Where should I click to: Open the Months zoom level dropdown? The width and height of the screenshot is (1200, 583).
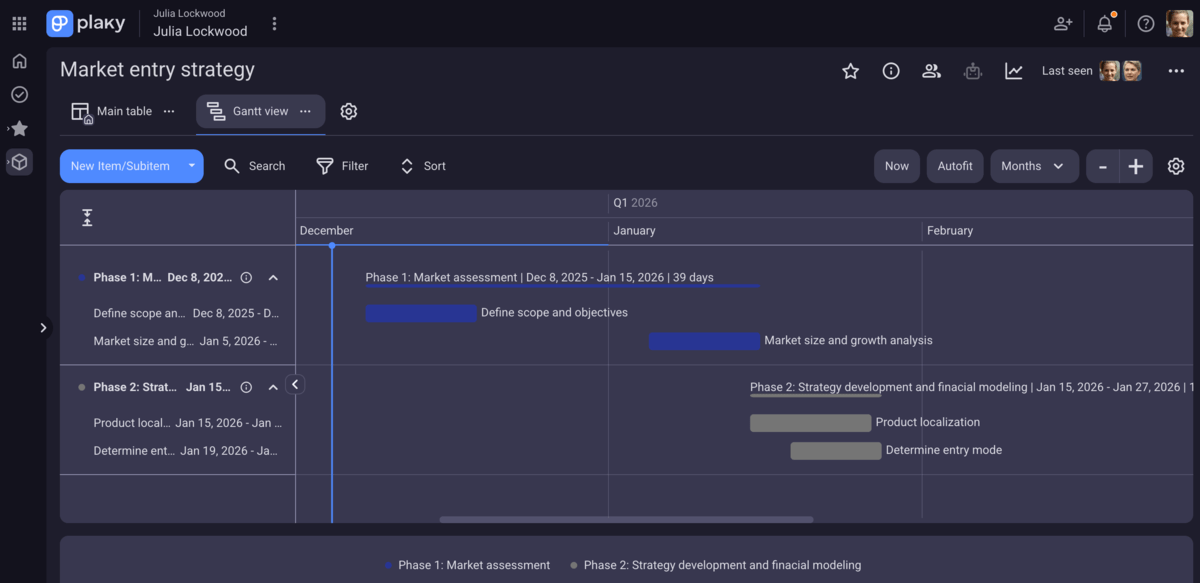(1034, 165)
